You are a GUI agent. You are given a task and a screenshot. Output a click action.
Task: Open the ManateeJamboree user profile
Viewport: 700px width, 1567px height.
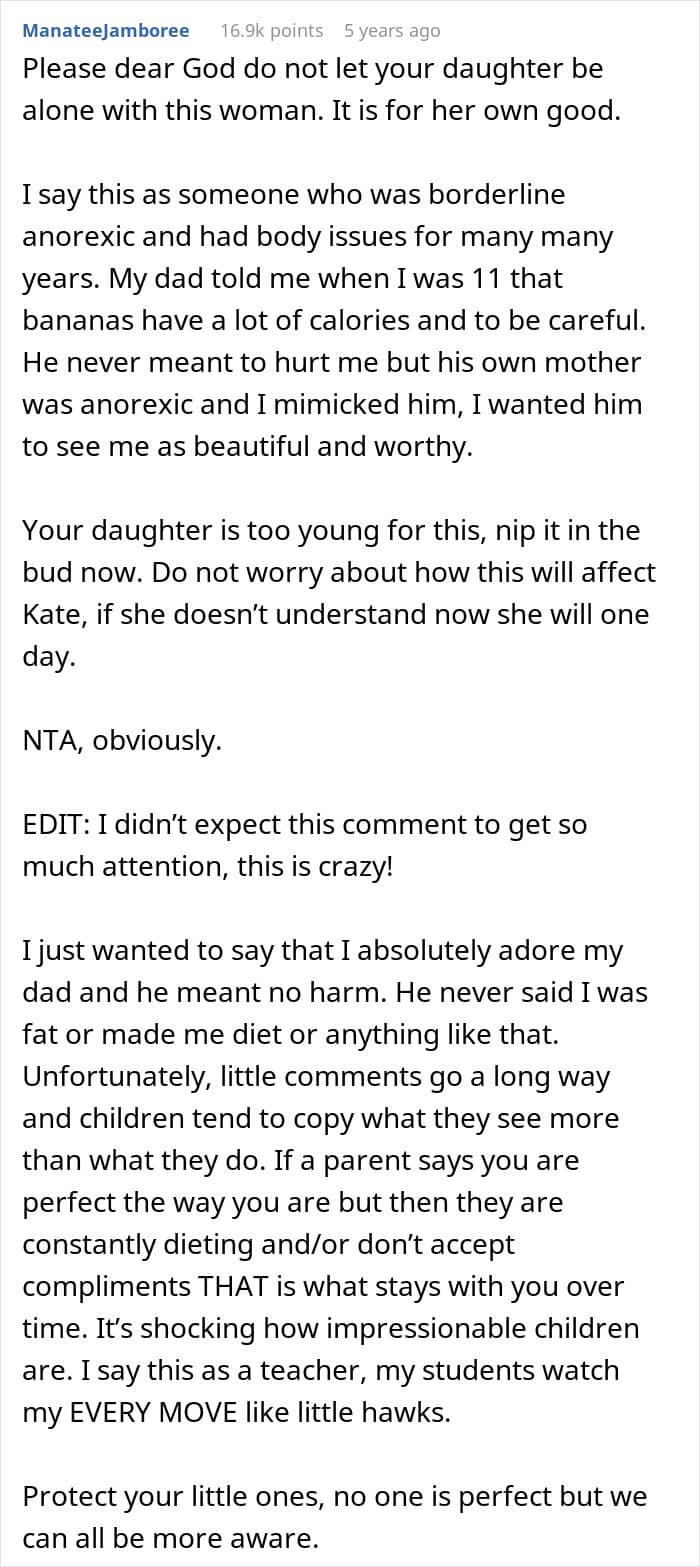pyautogui.click(x=106, y=31)
